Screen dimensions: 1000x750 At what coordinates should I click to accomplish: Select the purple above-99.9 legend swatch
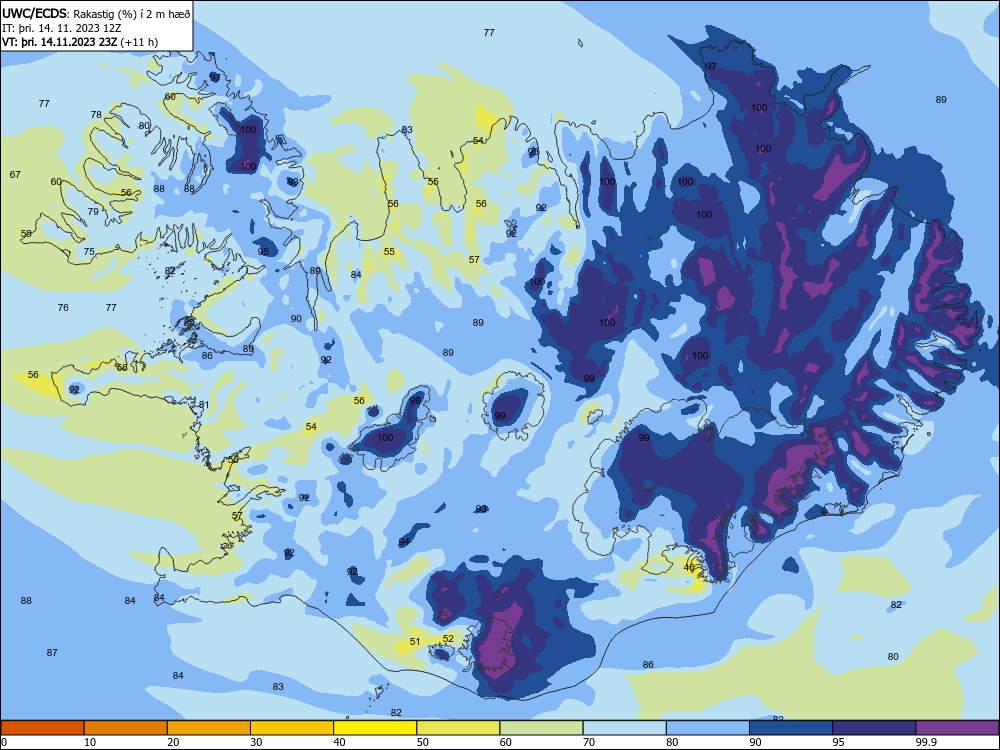tap(957, 728)
